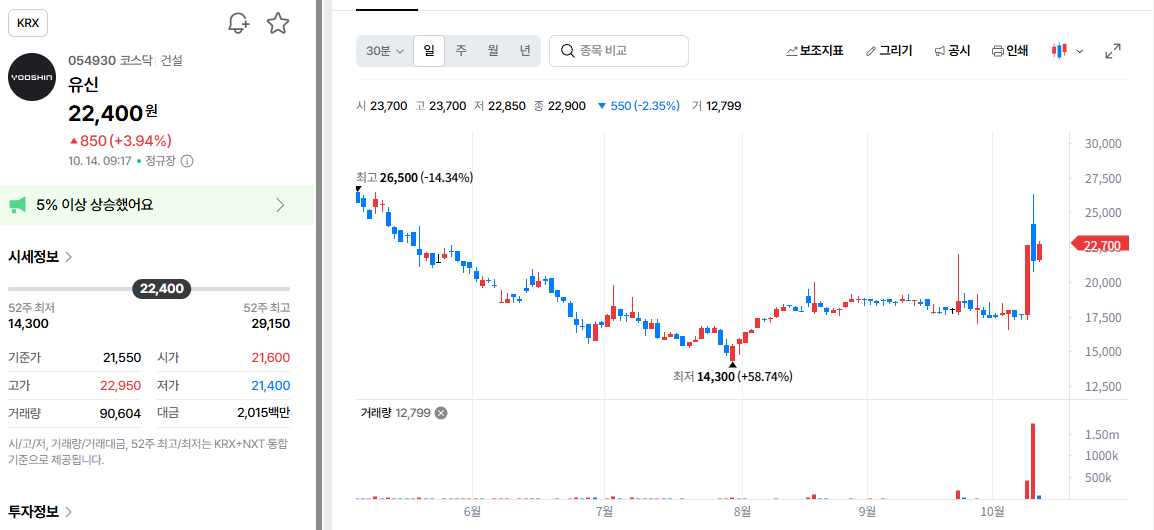
Task: Expand the chevron on the 상승했어요 banner
Action: point(280,205)
